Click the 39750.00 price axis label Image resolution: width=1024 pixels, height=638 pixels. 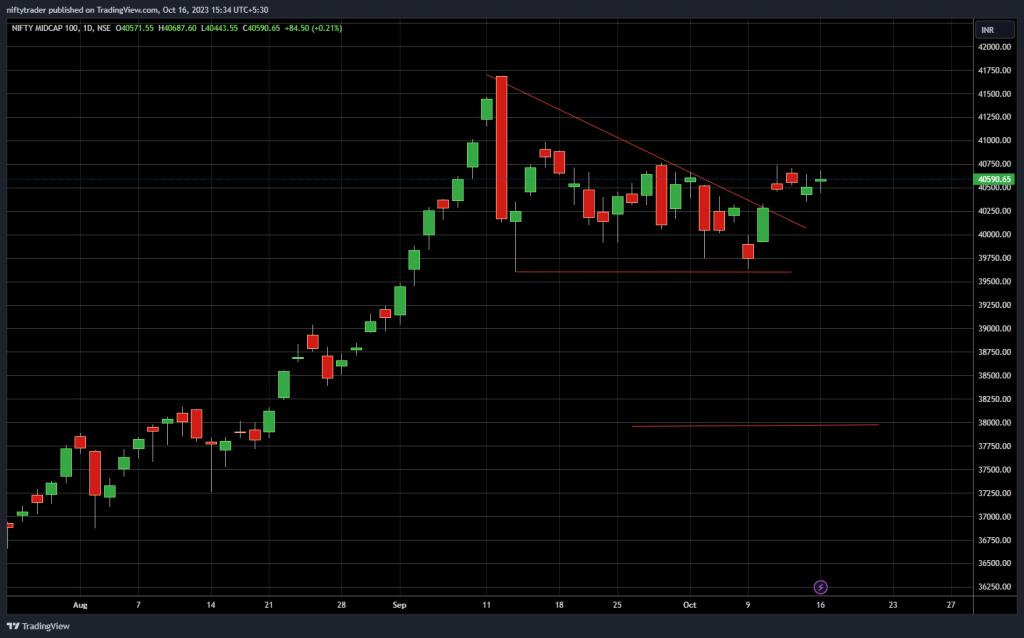(x=994, y=258)
